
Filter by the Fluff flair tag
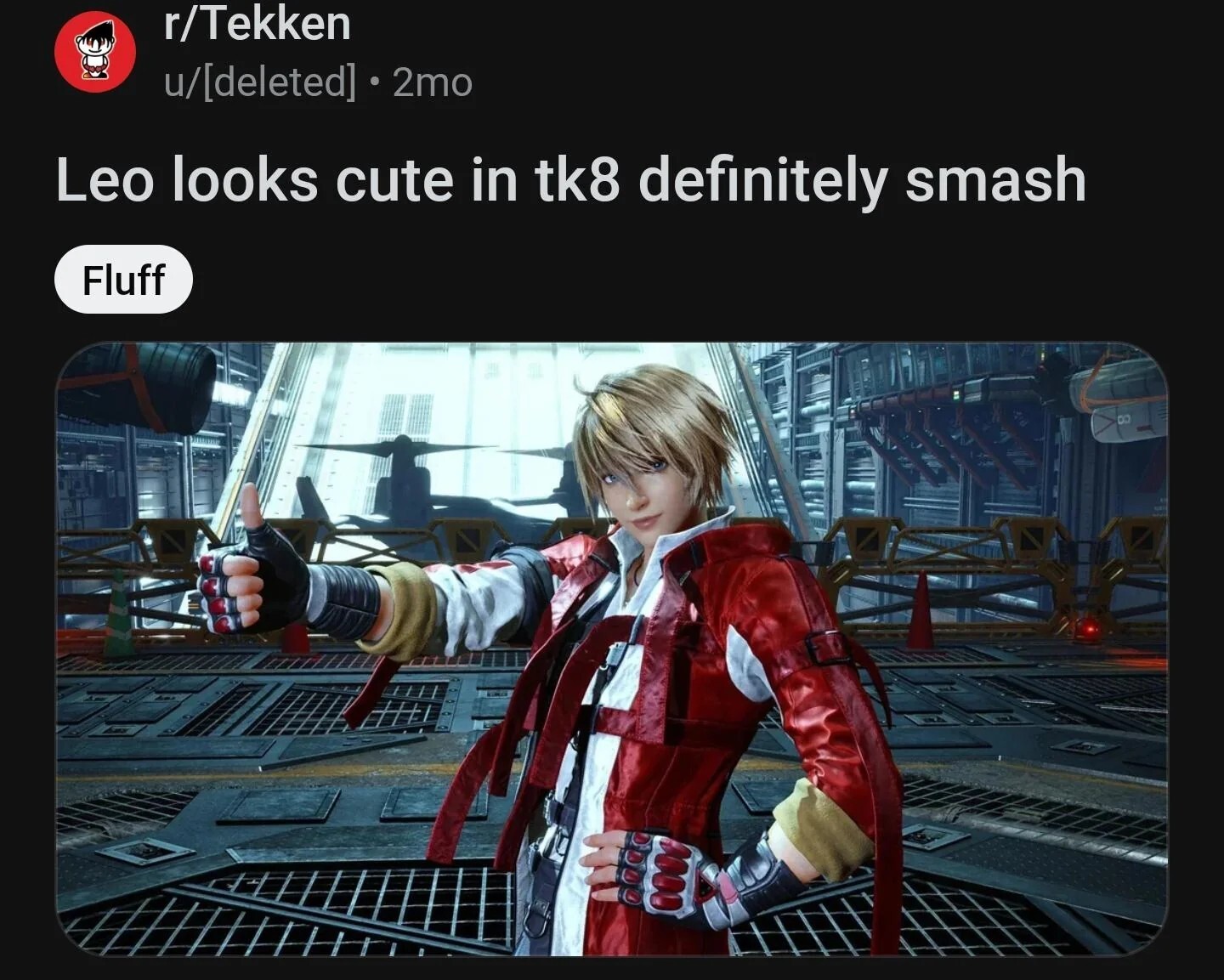click(x=123, y=280)
